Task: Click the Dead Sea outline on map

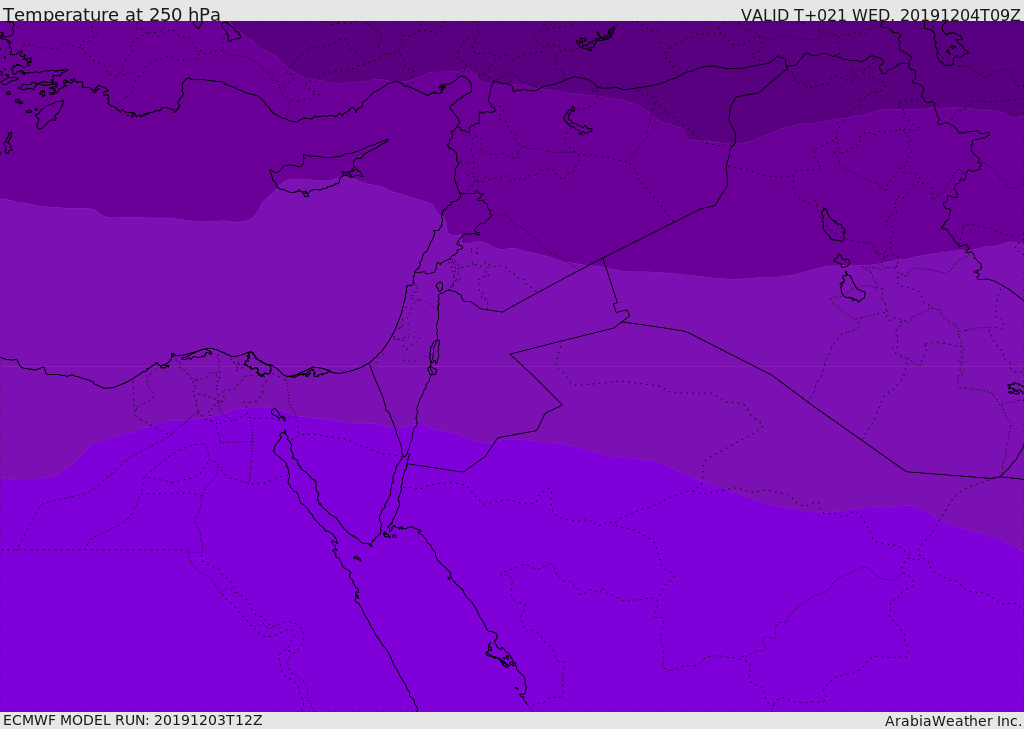Action: click(x=434, y=353)
